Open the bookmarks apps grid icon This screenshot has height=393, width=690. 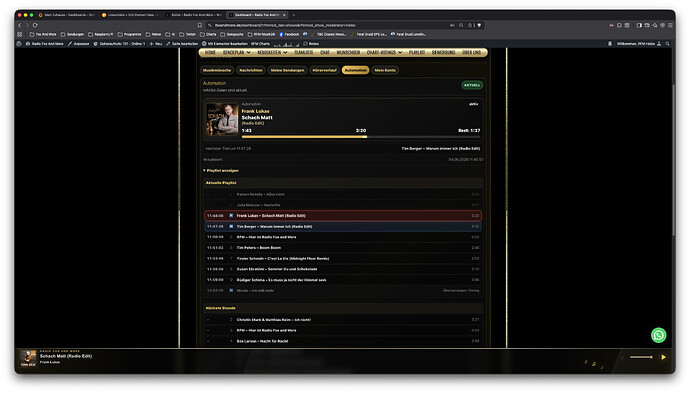coord(19,34)
